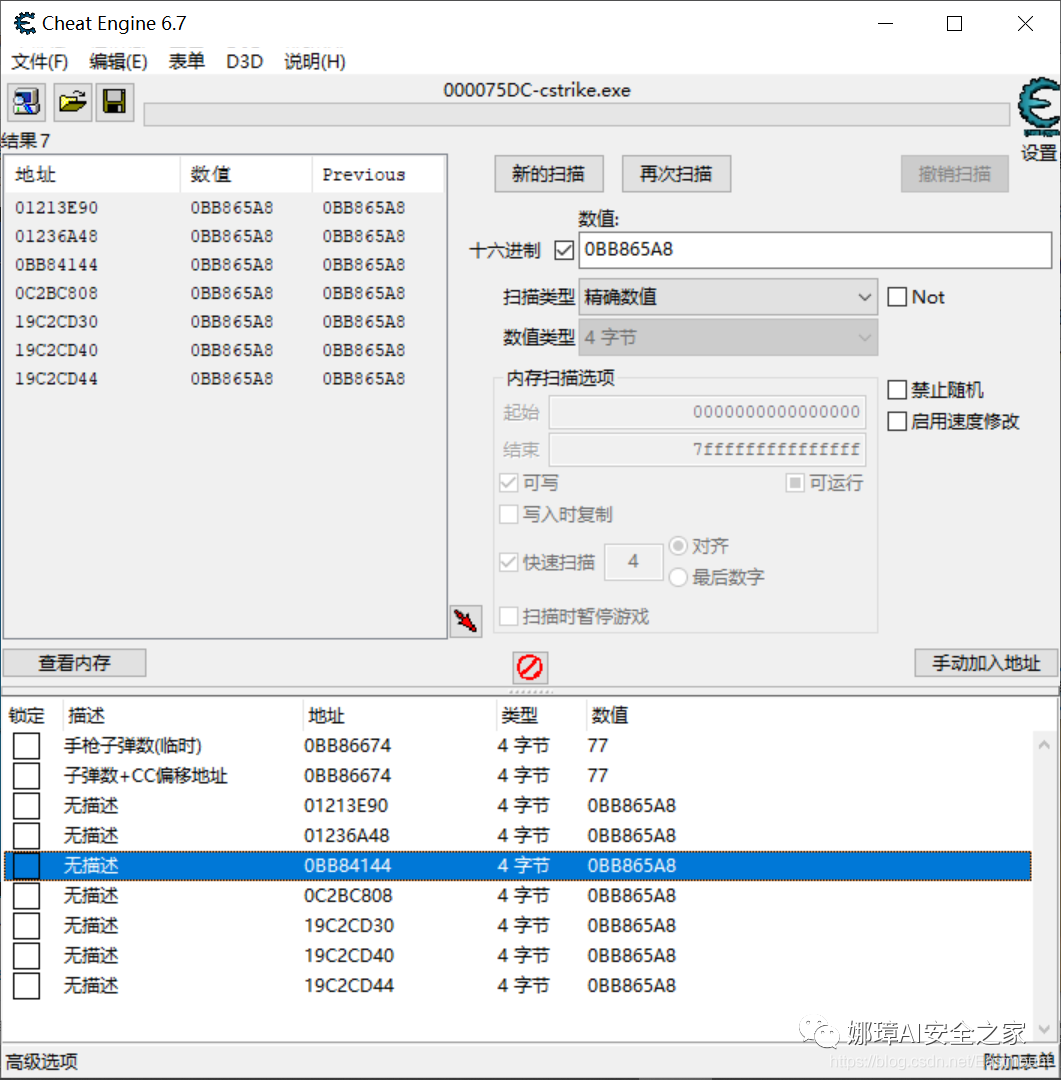
Task: Open the D3D menu
Action: 245,62
